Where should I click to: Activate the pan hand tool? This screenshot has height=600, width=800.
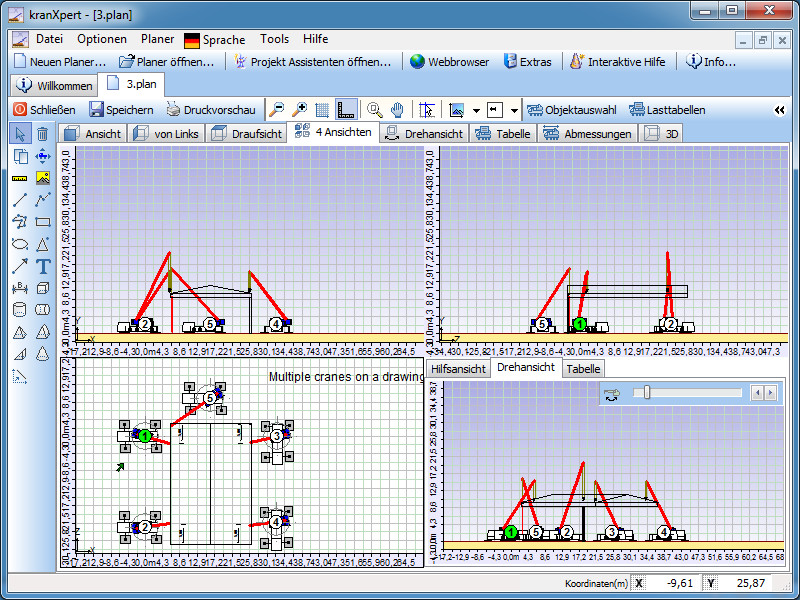coord(397,110)
